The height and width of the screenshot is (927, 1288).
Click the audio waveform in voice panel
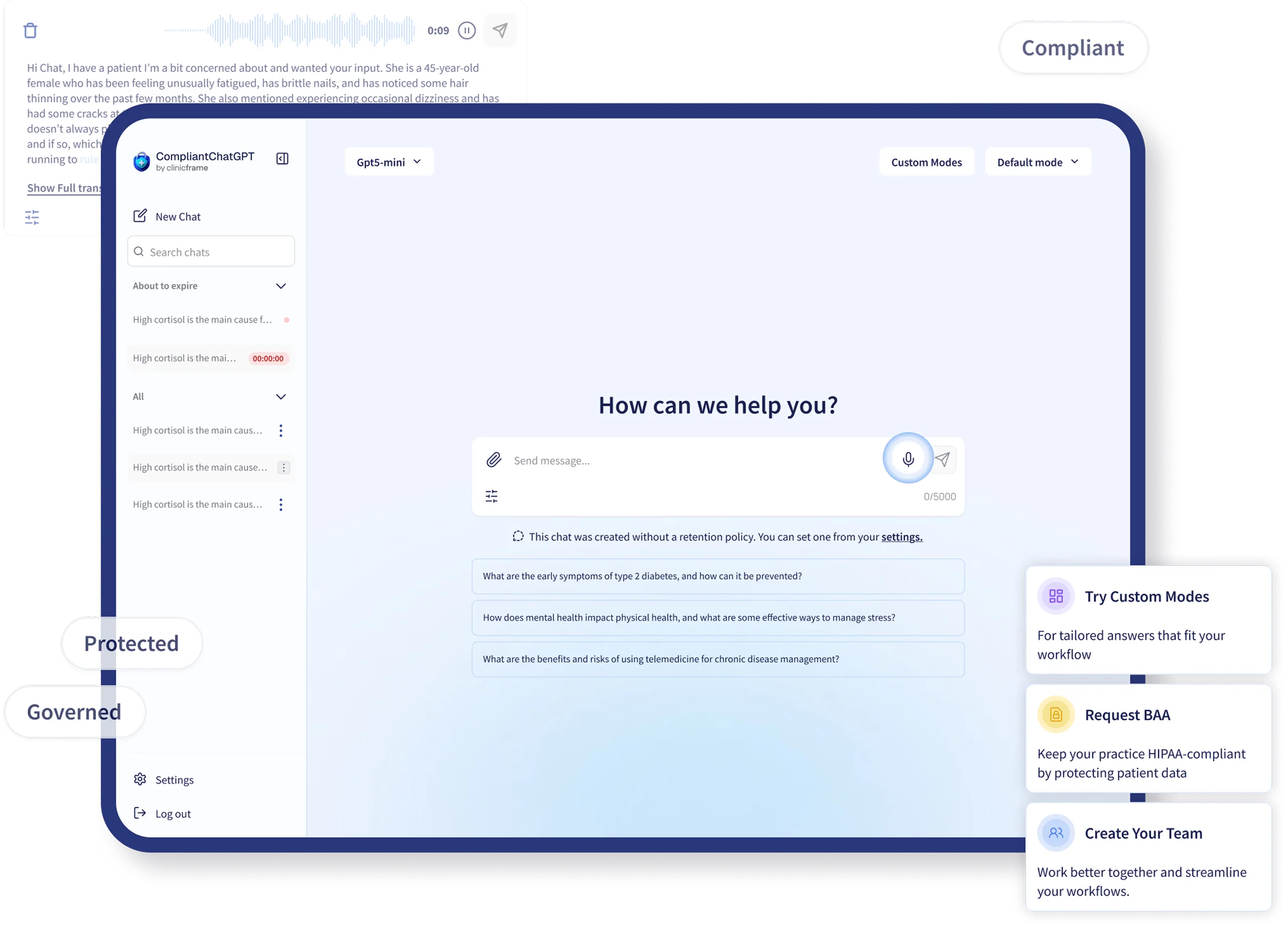(290, 30)
